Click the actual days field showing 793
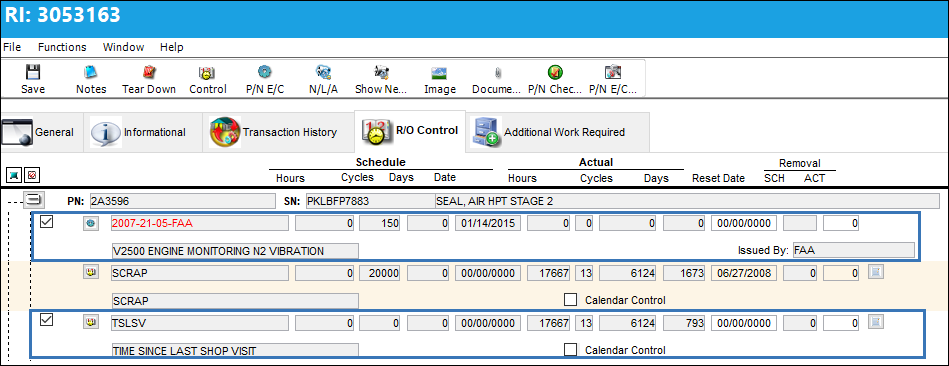This screenshot has width=949, height=366. pos(685,323)
